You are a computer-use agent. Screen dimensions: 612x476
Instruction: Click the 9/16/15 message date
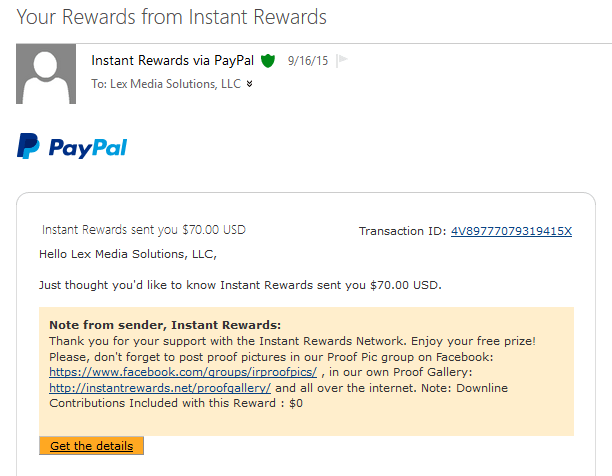coord(308,61)
